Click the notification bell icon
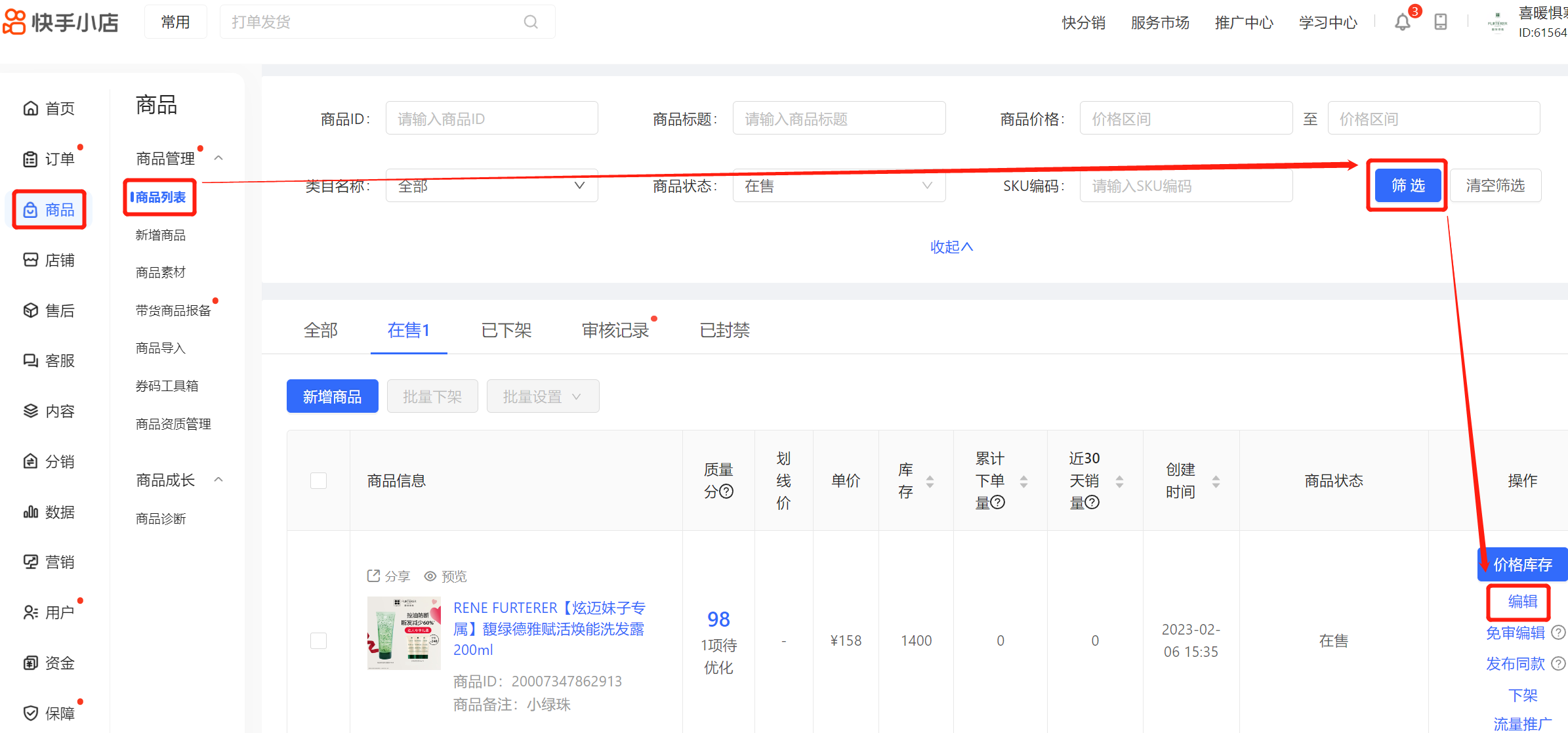Screen dimensions: 1568x733 point(1402,22)
